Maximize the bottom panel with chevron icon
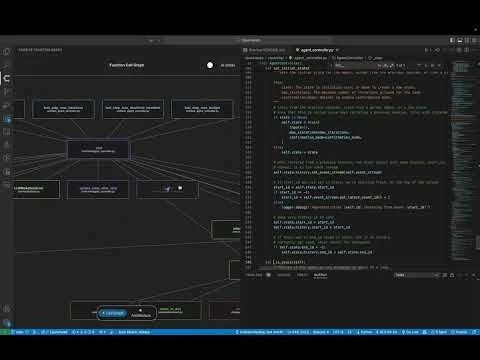The image size is (480, 360). pyautogui.click(x=466, y=275)
